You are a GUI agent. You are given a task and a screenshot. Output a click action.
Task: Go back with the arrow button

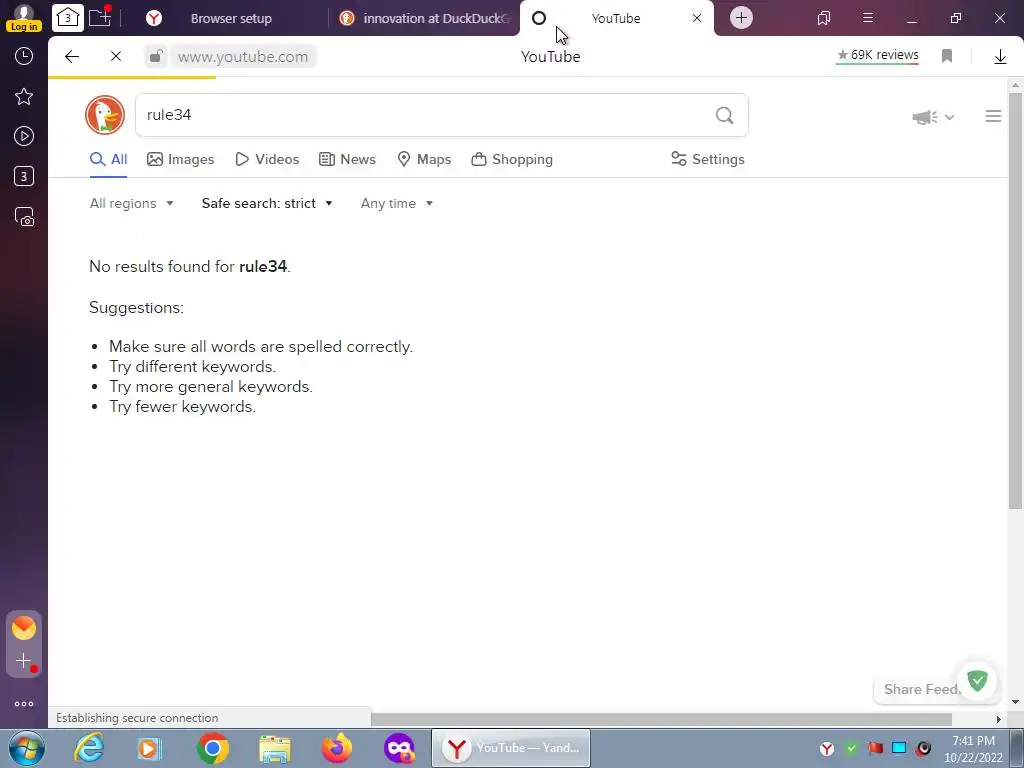click(72, 57)
